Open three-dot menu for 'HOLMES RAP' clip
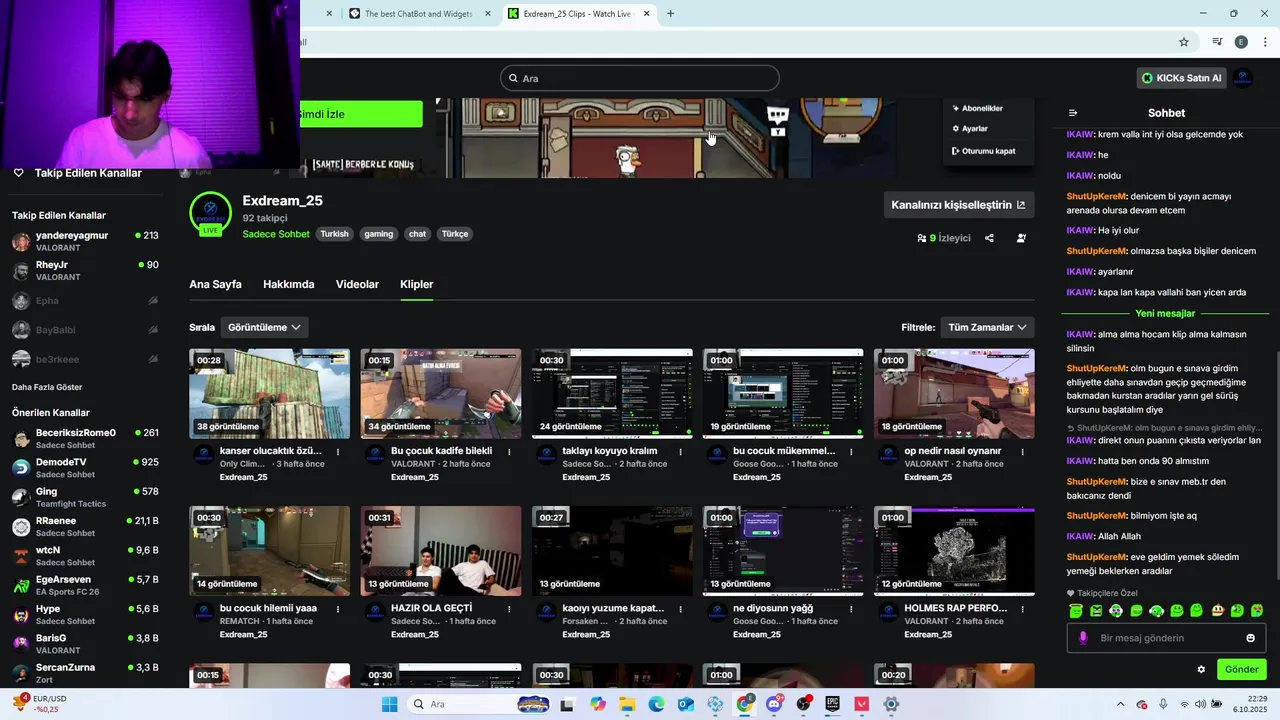Screen dimensions: 1280x720 tap(1022, 608)
